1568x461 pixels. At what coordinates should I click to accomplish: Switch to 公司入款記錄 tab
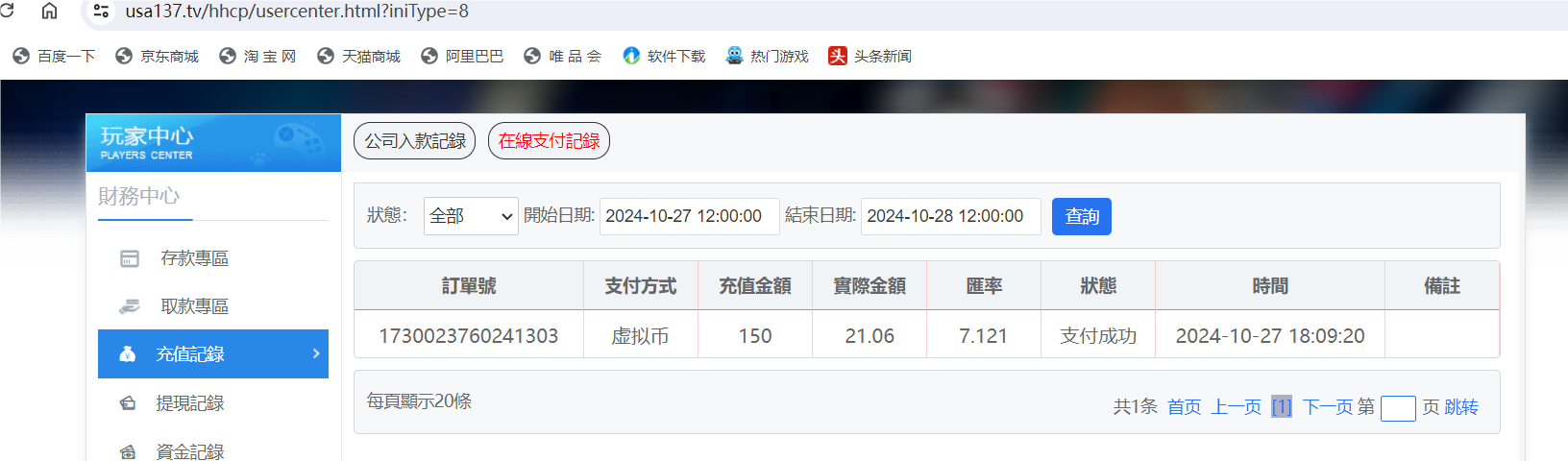click(415, 141)
